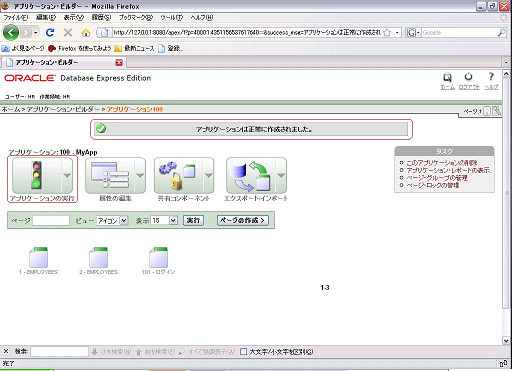This screenshot has width=512, height=371.
Task: Expand the エクスポート/インポート dropdown arrow
Action: click(x=281, y=175)
